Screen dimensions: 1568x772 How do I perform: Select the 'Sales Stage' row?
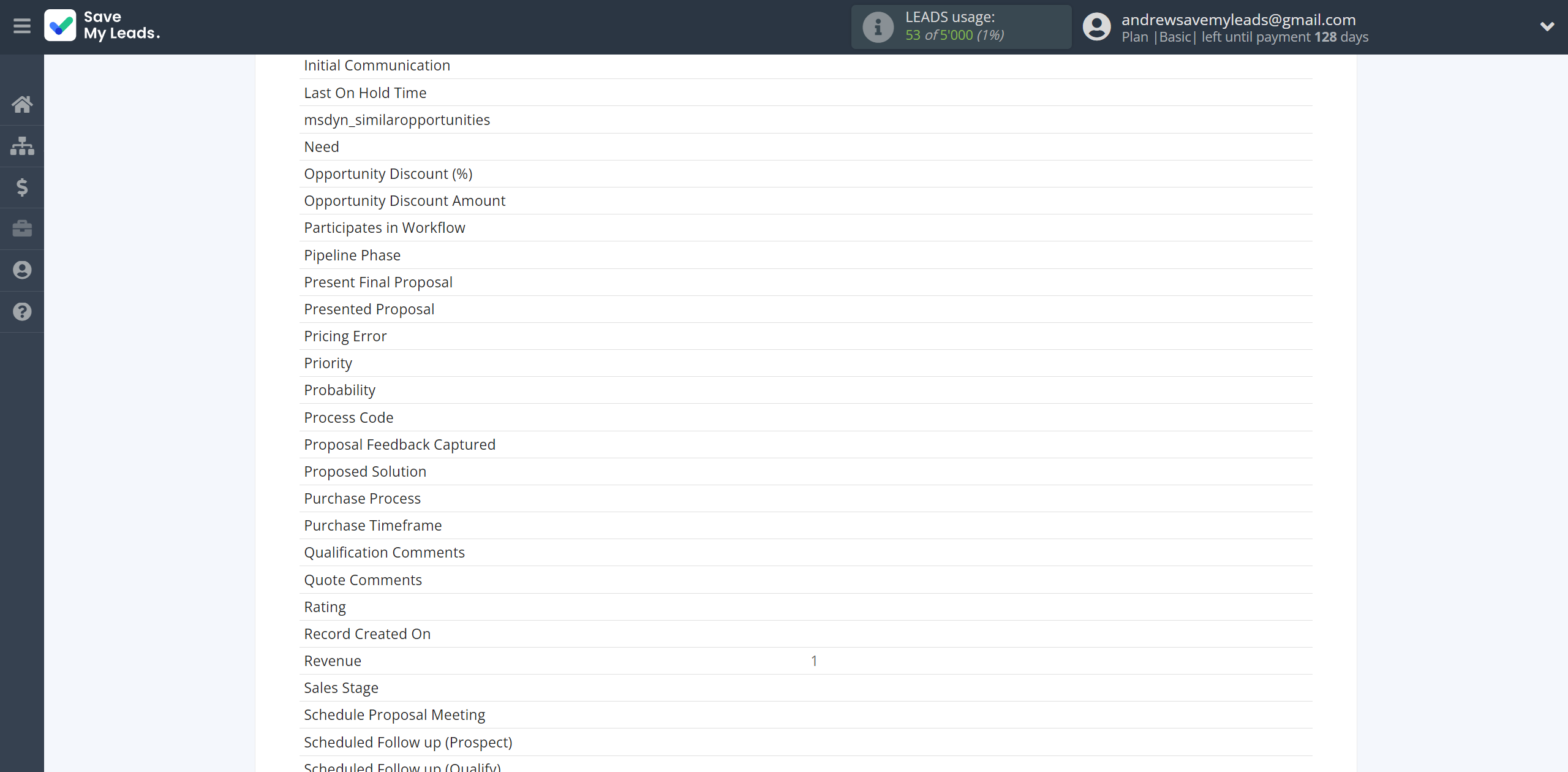(x=805, y=687)
